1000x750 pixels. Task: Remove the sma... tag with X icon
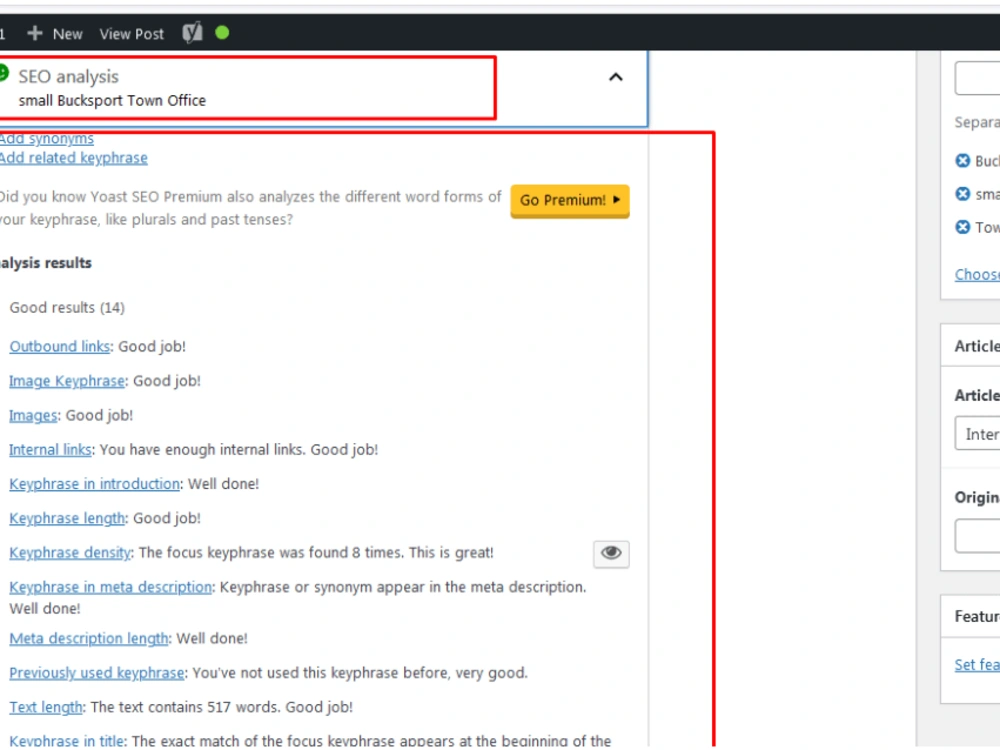click(962, 194)
